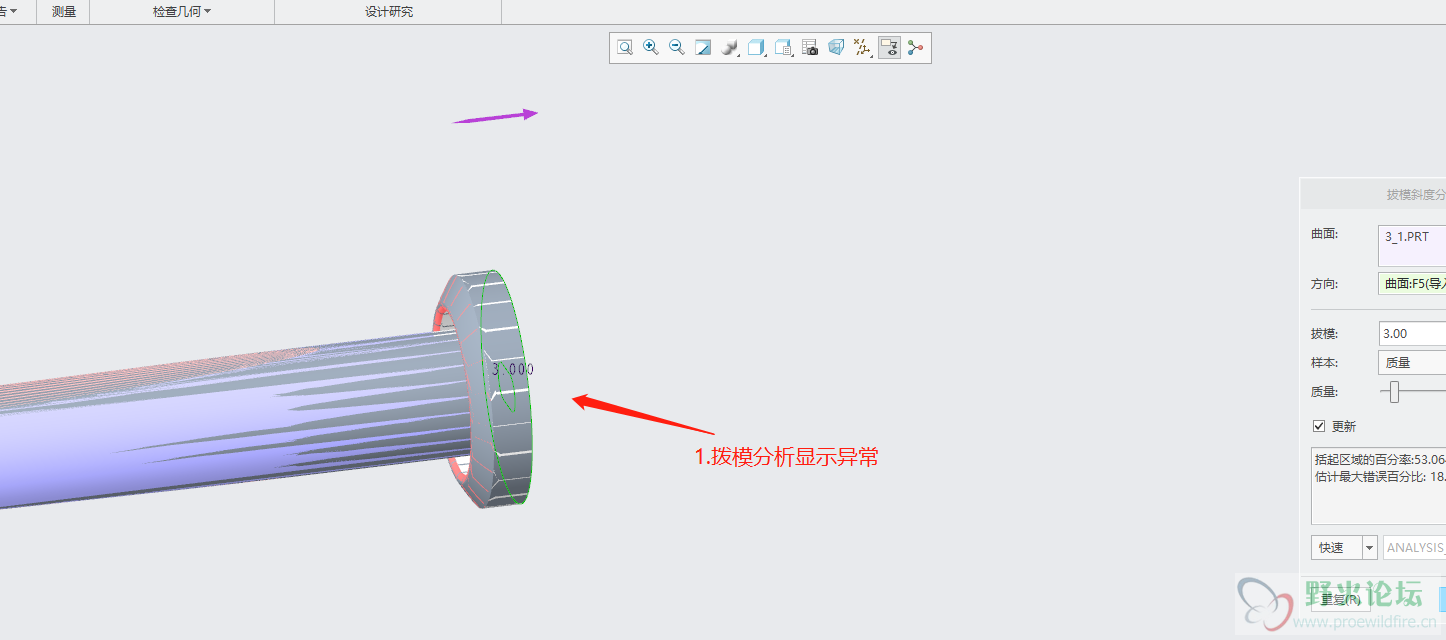Screen dimensions: 1446x640
Task: Click the 估计最大错误百分比 result line
Action: pyautogui.click(x=1380, y=477)
